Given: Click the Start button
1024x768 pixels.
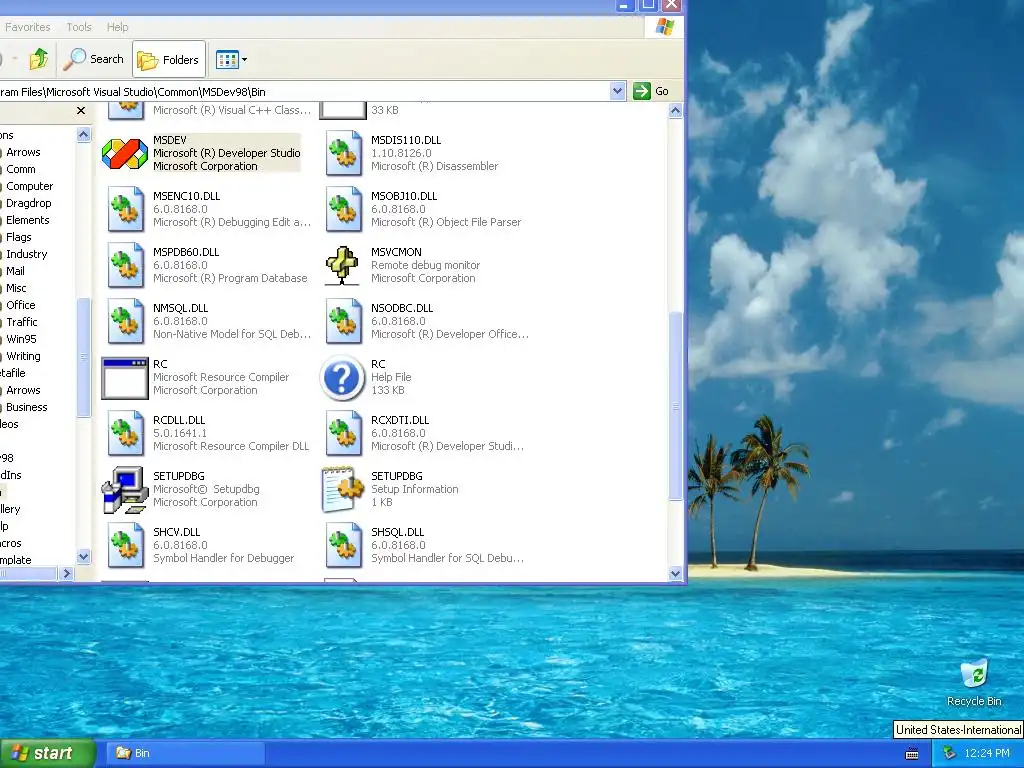Looking at the screenshot, I should coord(48,754).
